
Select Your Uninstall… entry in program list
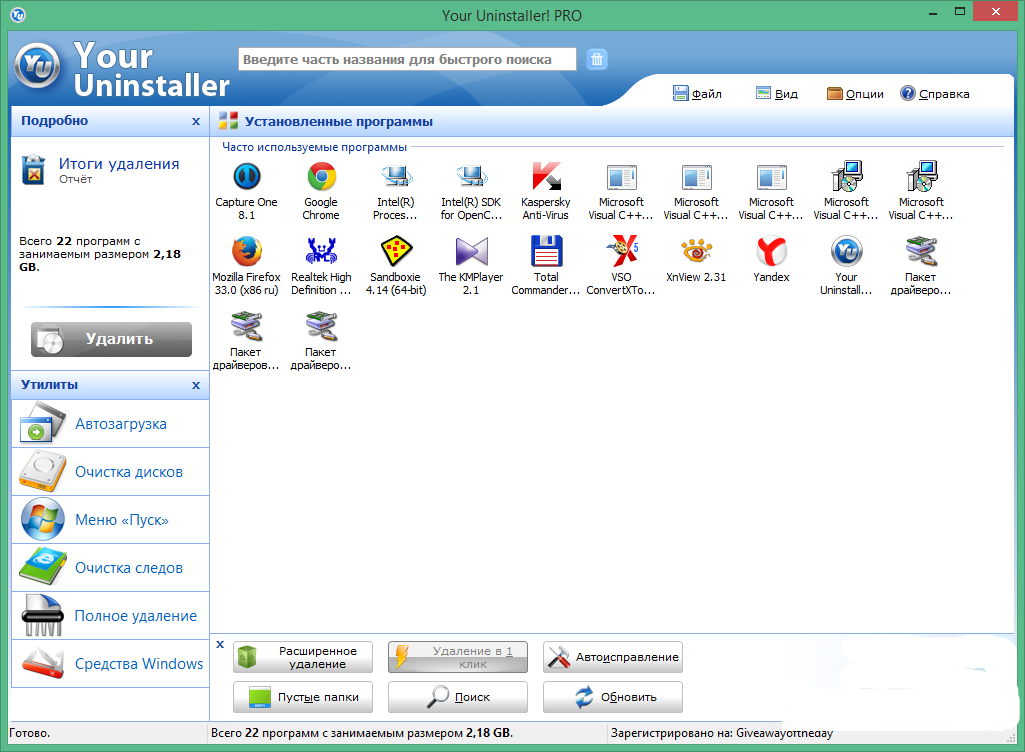tap(847, 251)
